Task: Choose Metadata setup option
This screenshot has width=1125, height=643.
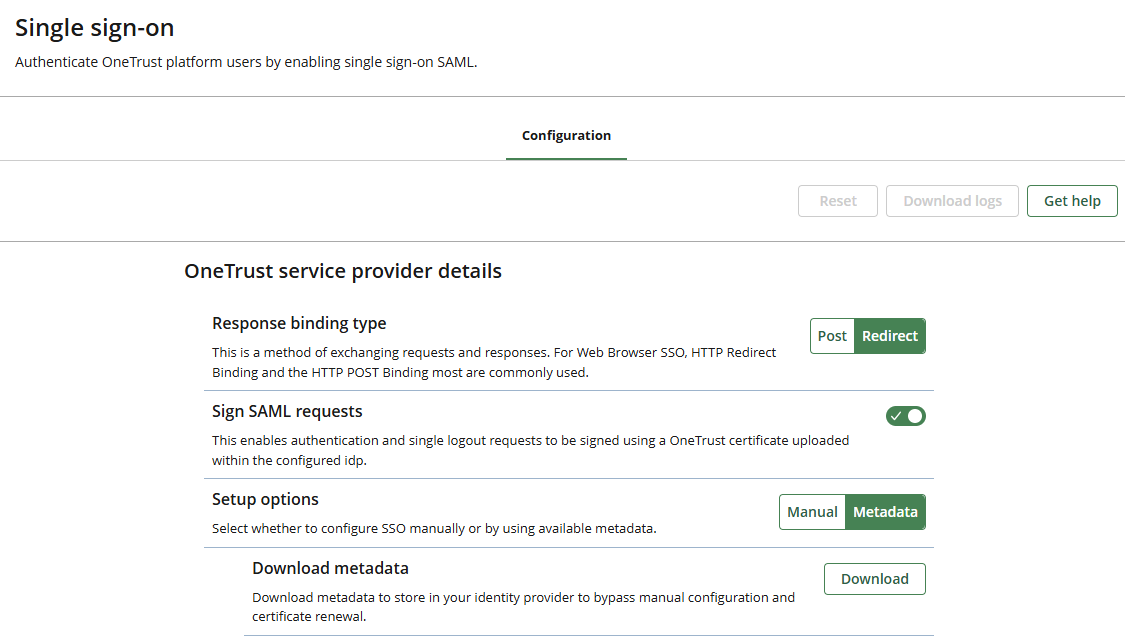Action: tap(885, 512)
